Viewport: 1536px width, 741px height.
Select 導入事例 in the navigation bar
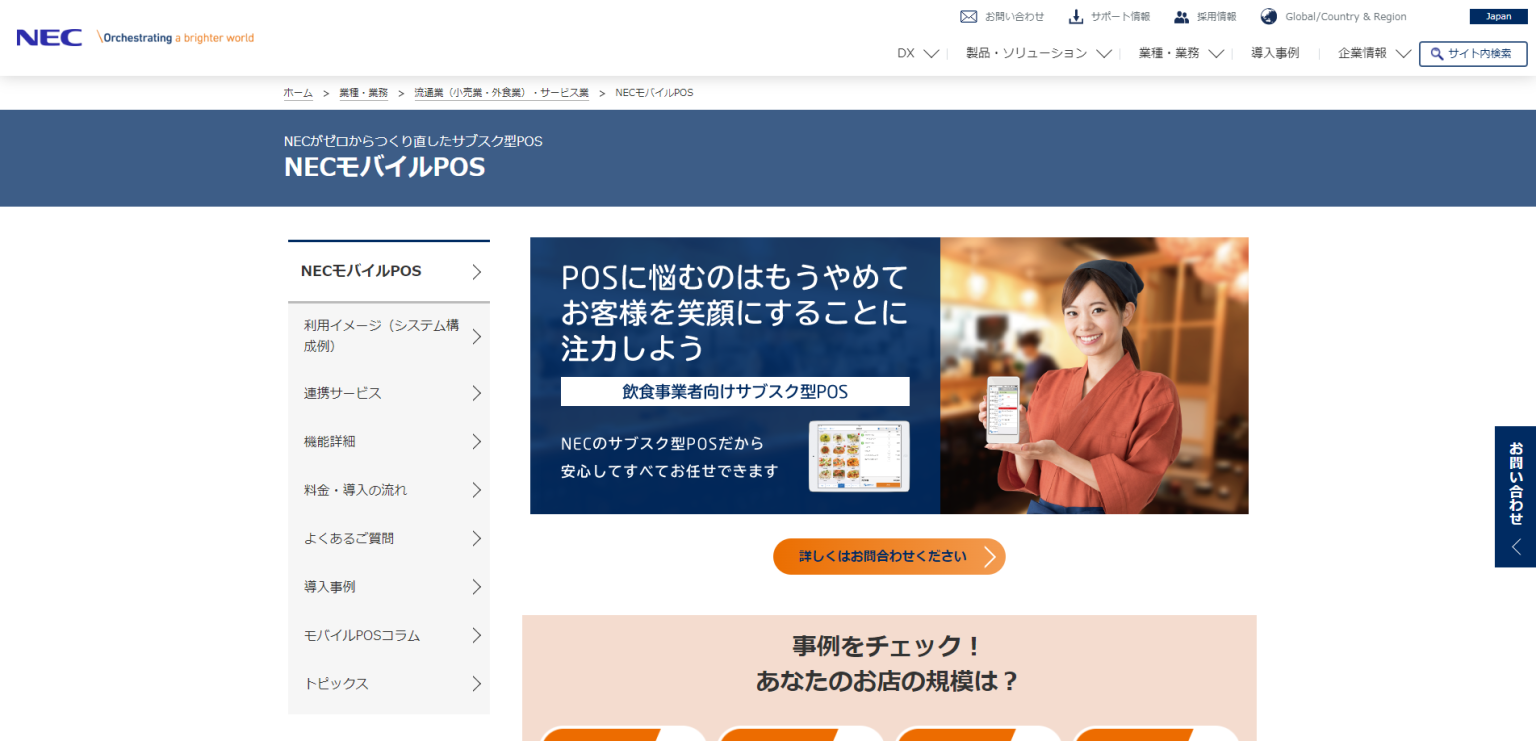pyautogui.click(x=1275, y=53)
